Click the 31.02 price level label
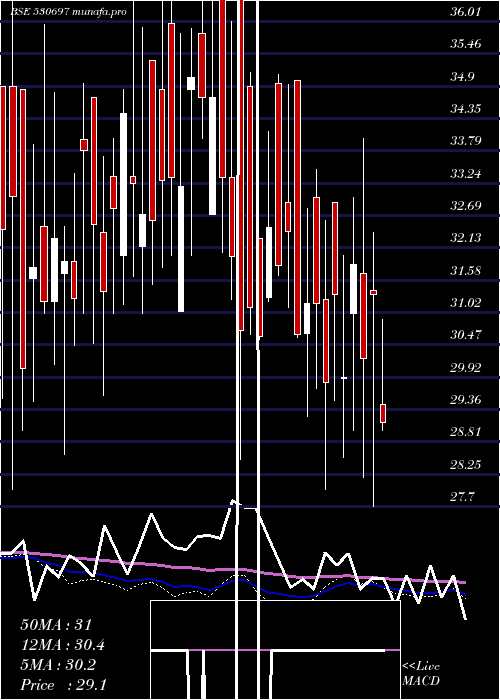The image size is (500, 700). pyautogui.click(x=466, y=303)
